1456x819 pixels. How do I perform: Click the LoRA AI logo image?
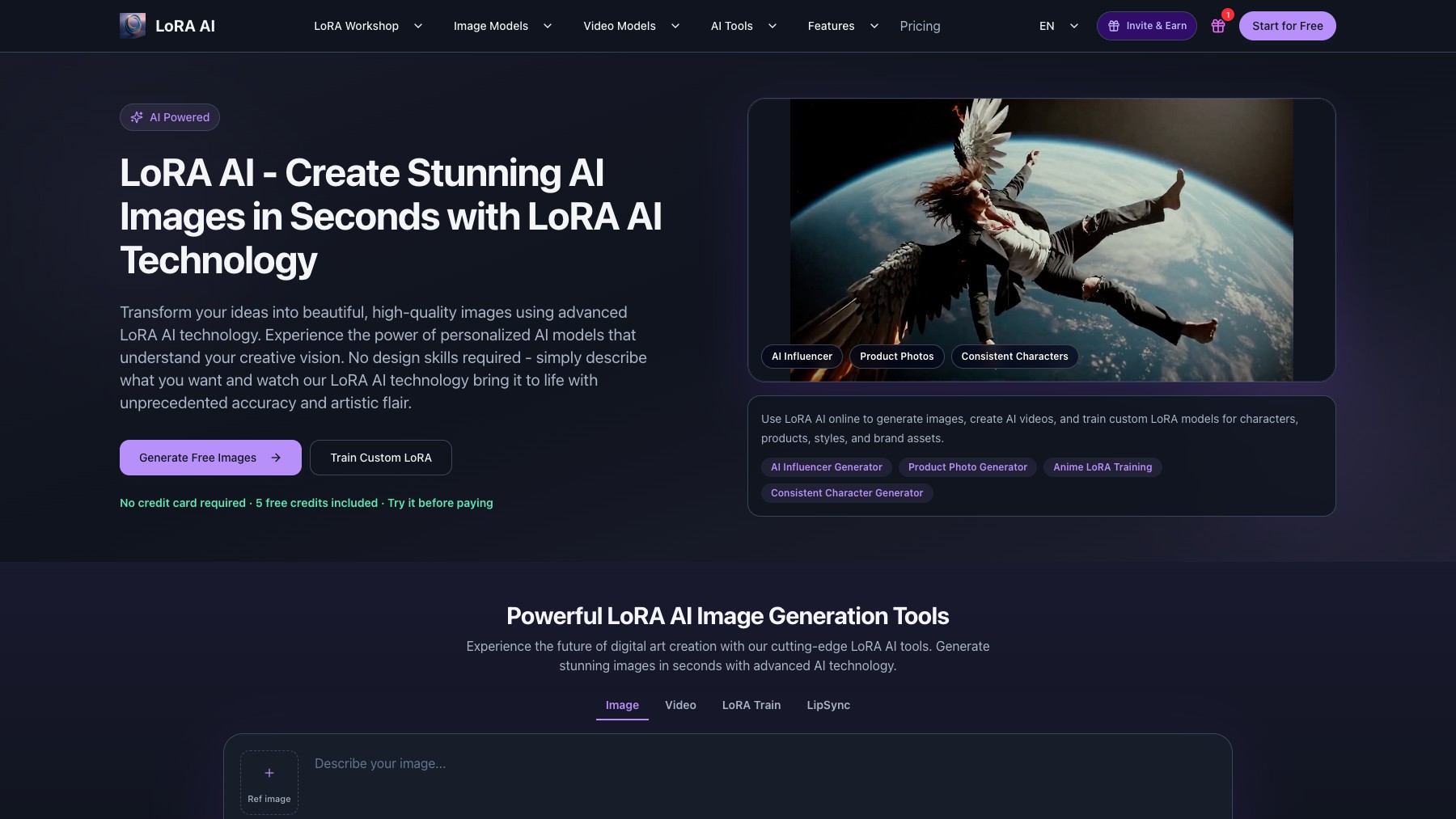click(133, 26)
